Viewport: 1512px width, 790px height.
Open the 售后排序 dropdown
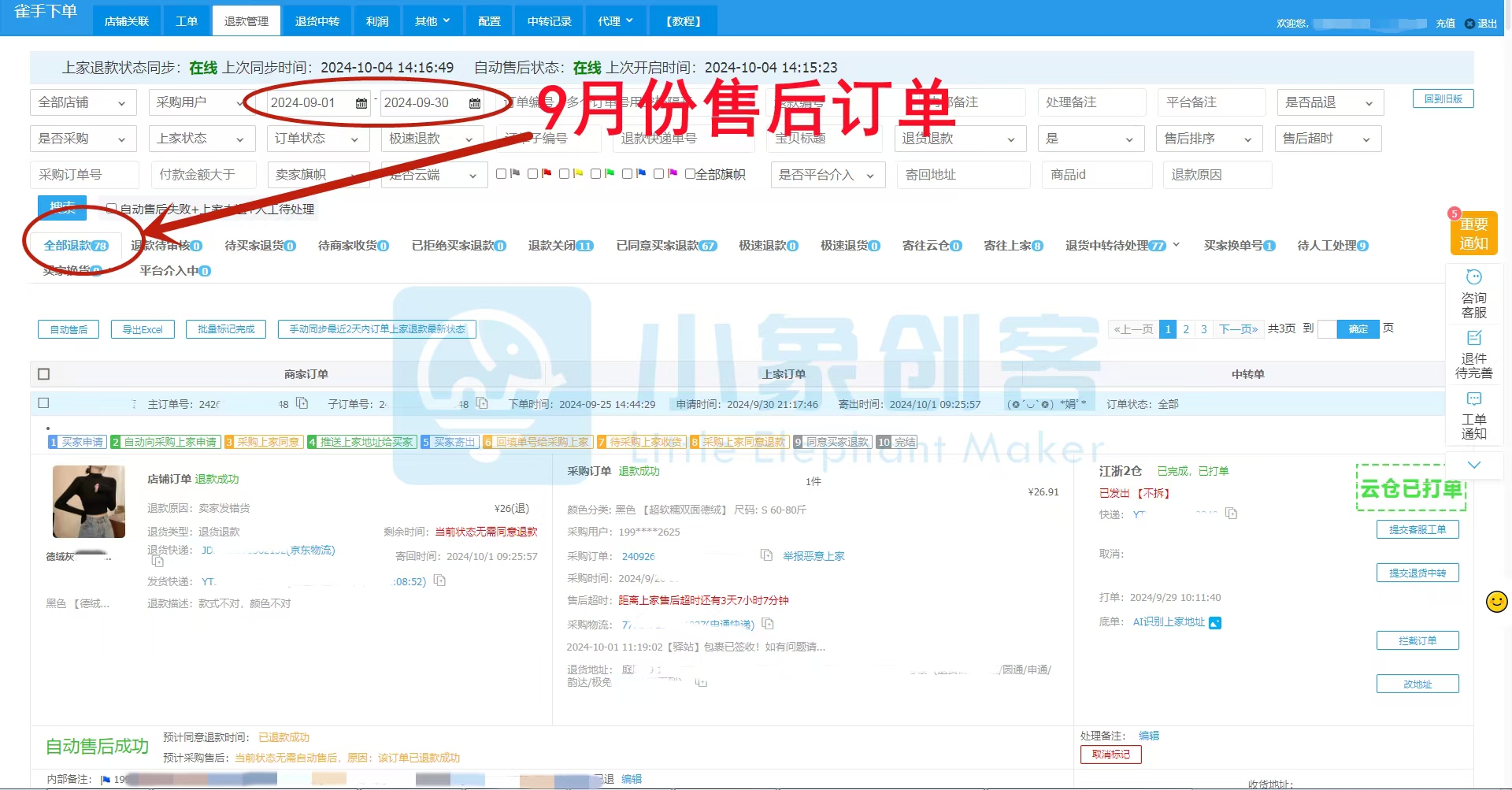click(1210, 139)
